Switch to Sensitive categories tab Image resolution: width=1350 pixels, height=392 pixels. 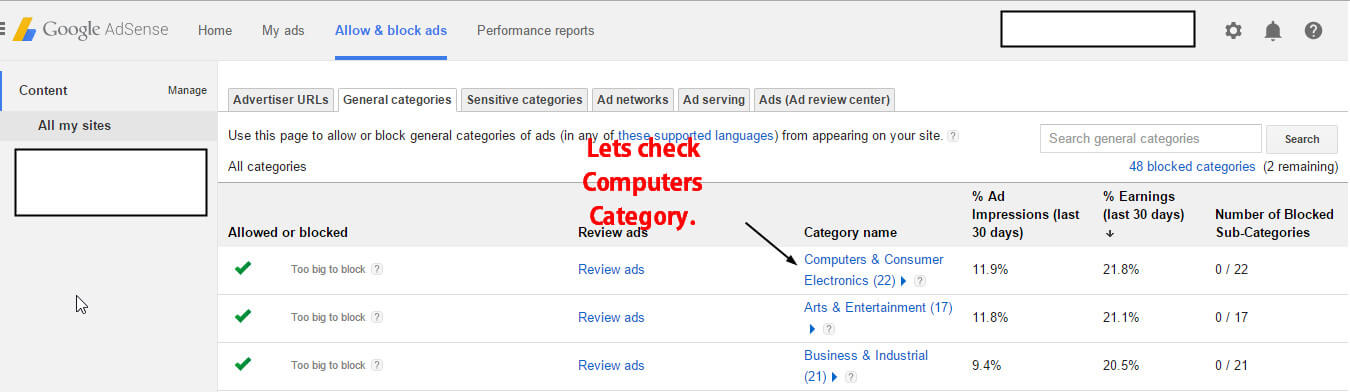tap(524, 100)
